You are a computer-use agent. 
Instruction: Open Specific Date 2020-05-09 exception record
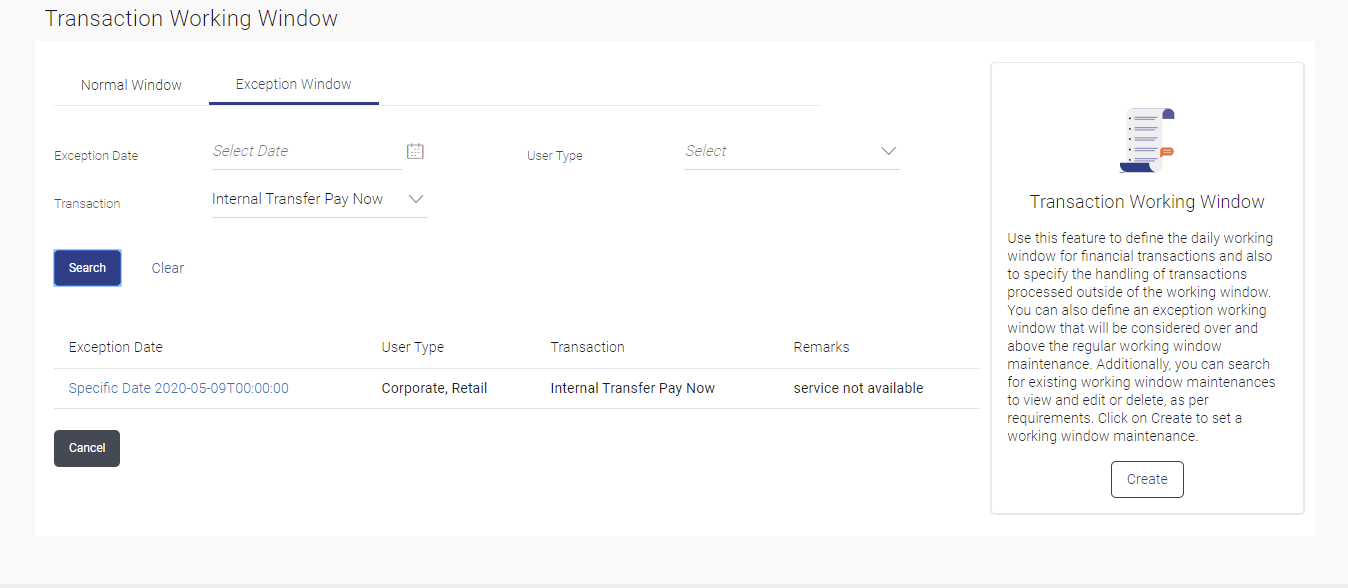pyautogui.click(x=179, y=388)
